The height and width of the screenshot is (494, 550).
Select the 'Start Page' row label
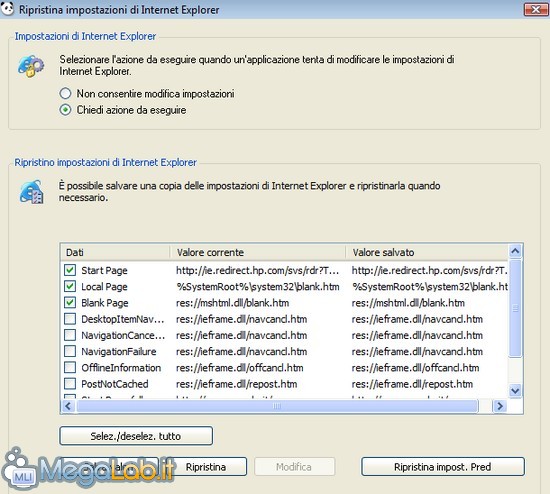click(x=104, y=271)
